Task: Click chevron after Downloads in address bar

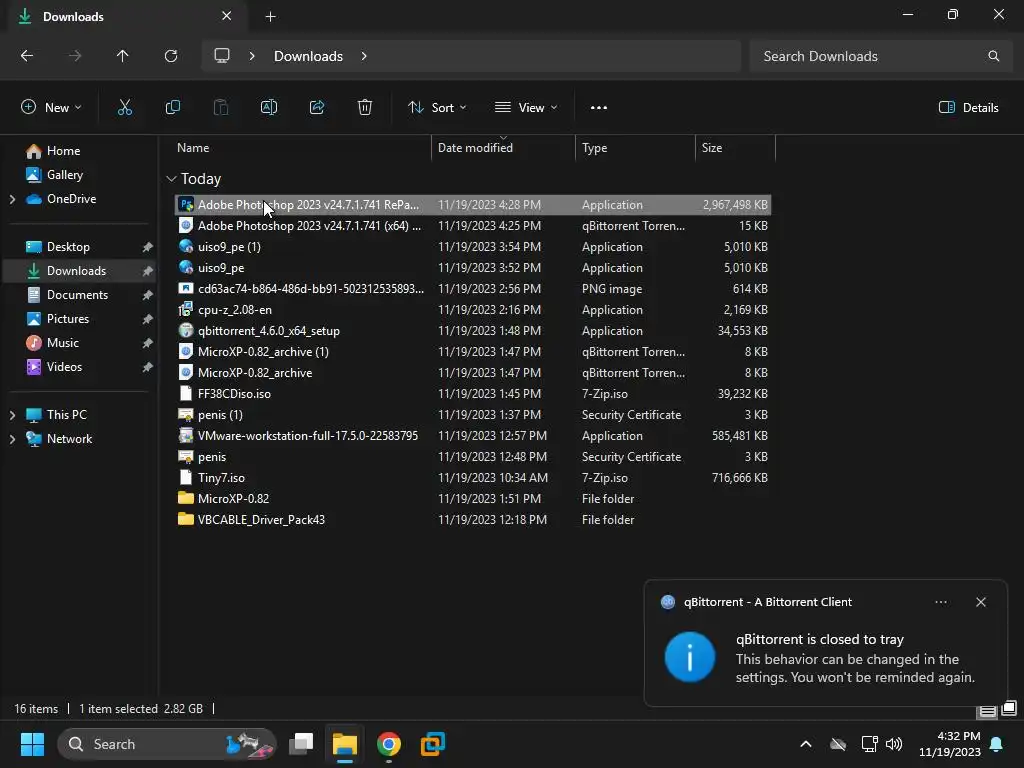Action: pyautogui.click(x=364, y=56)
